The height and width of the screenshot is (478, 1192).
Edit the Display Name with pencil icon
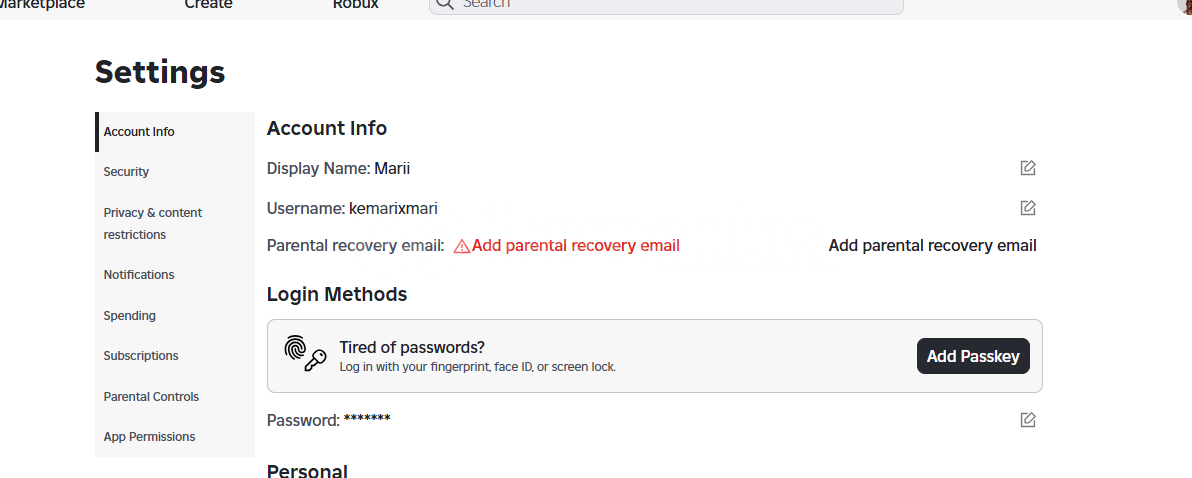click(x=1028, y=168)
